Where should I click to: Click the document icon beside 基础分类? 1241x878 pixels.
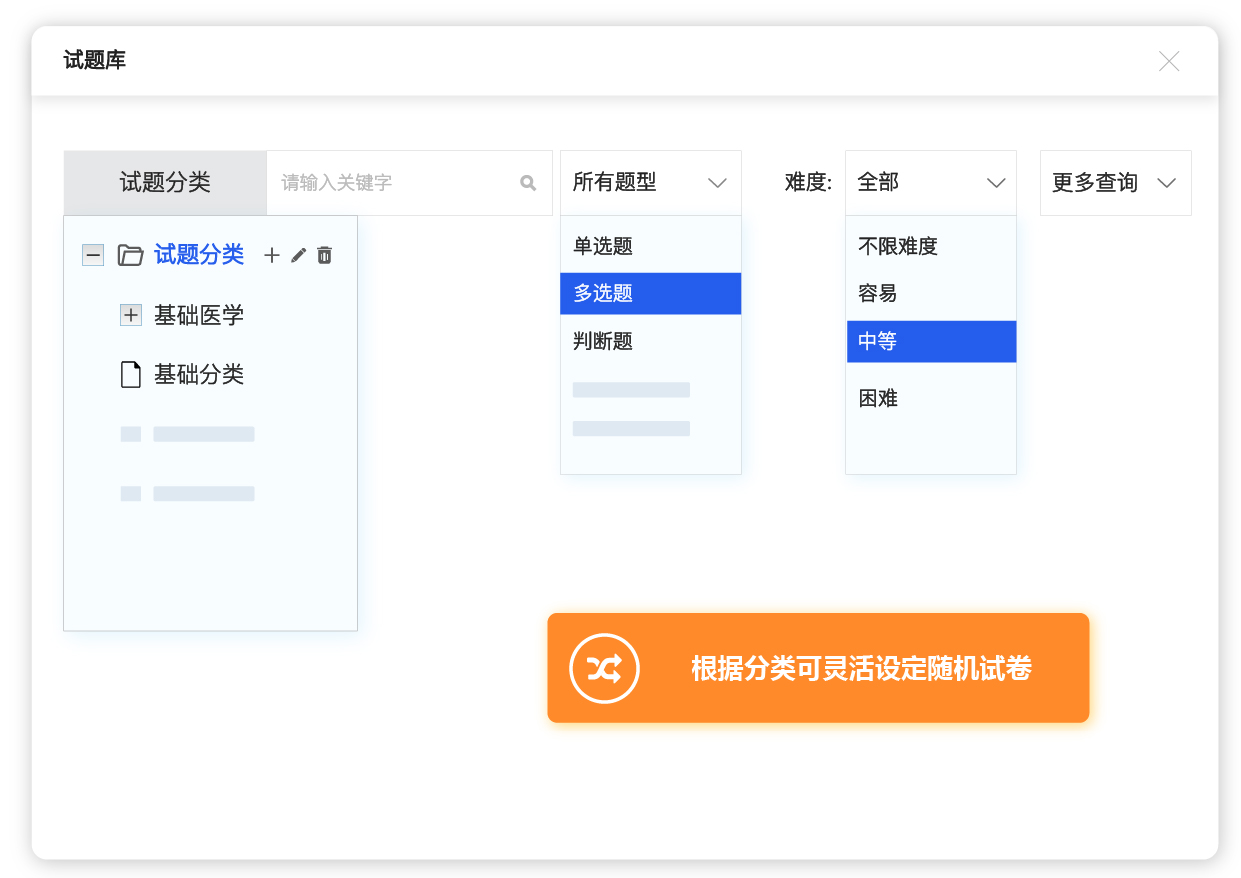click(x=130, y=375)
